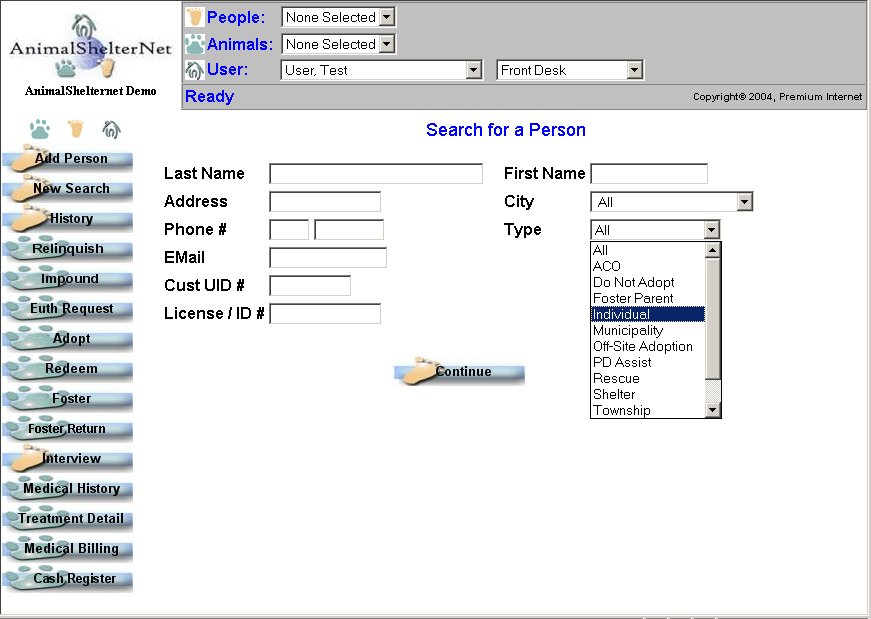Select Individual in the Type list

(x=647, y=314)
